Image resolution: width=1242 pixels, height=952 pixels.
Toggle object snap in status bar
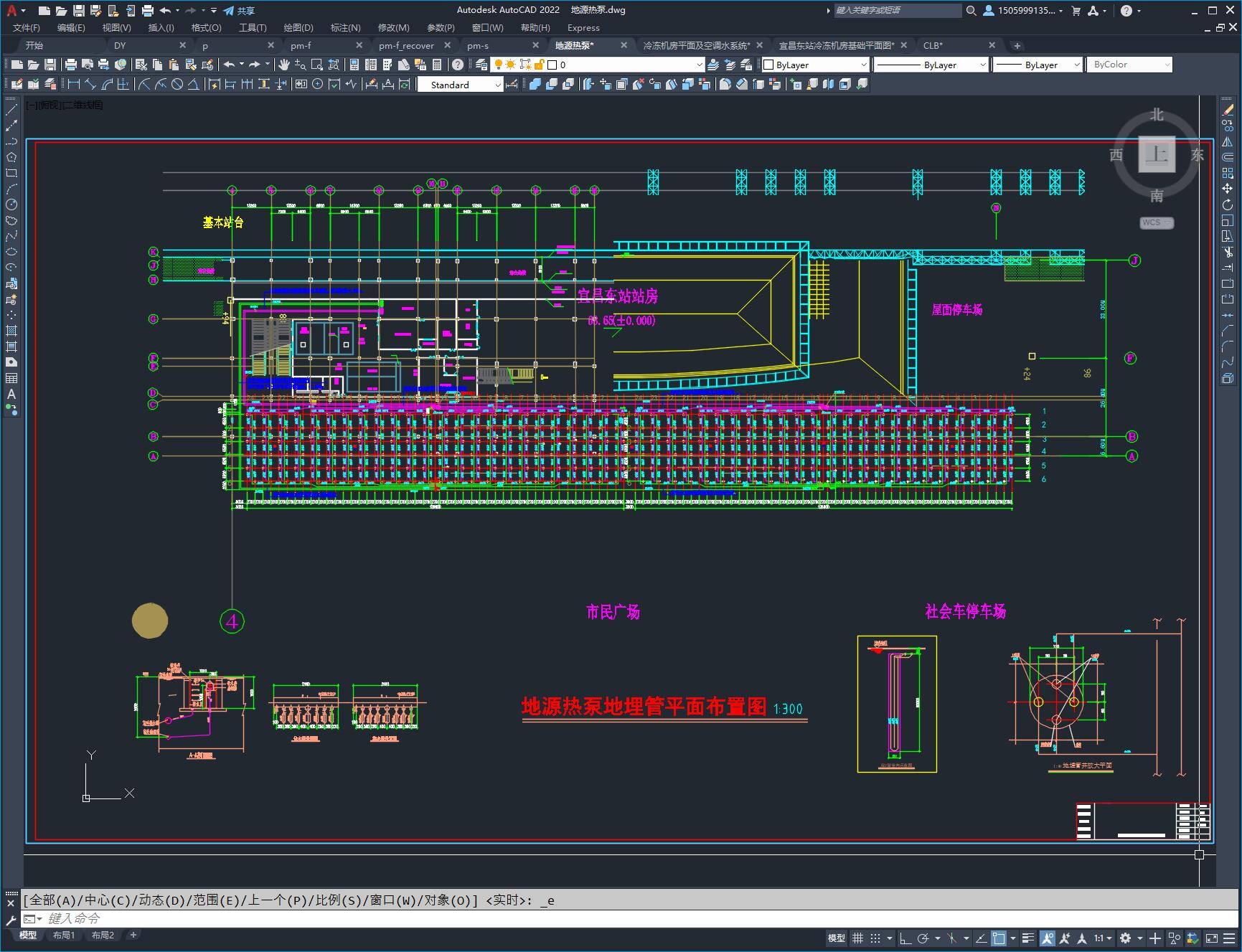998,938
